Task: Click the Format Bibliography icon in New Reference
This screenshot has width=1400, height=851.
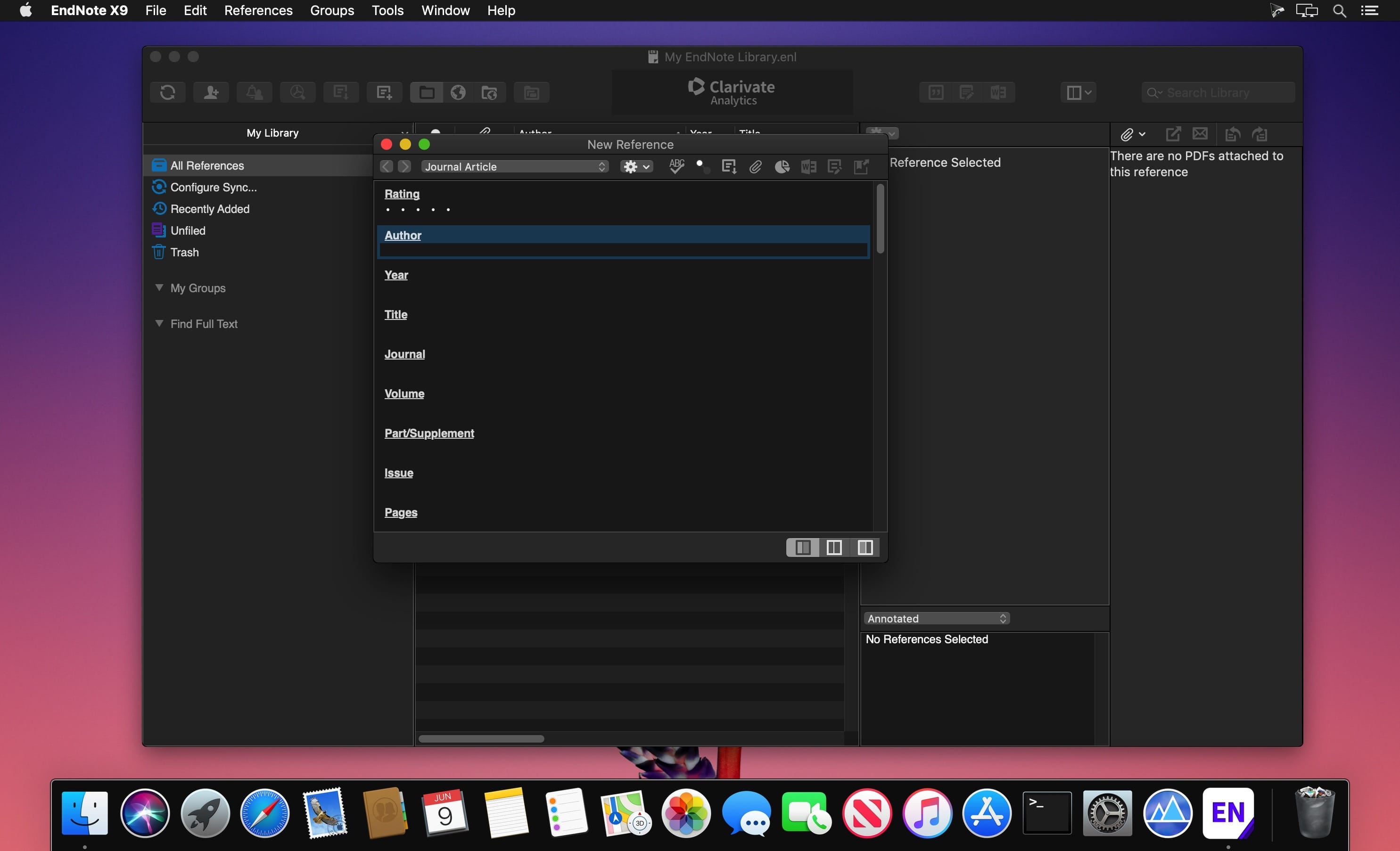Action: click(835, 166)
